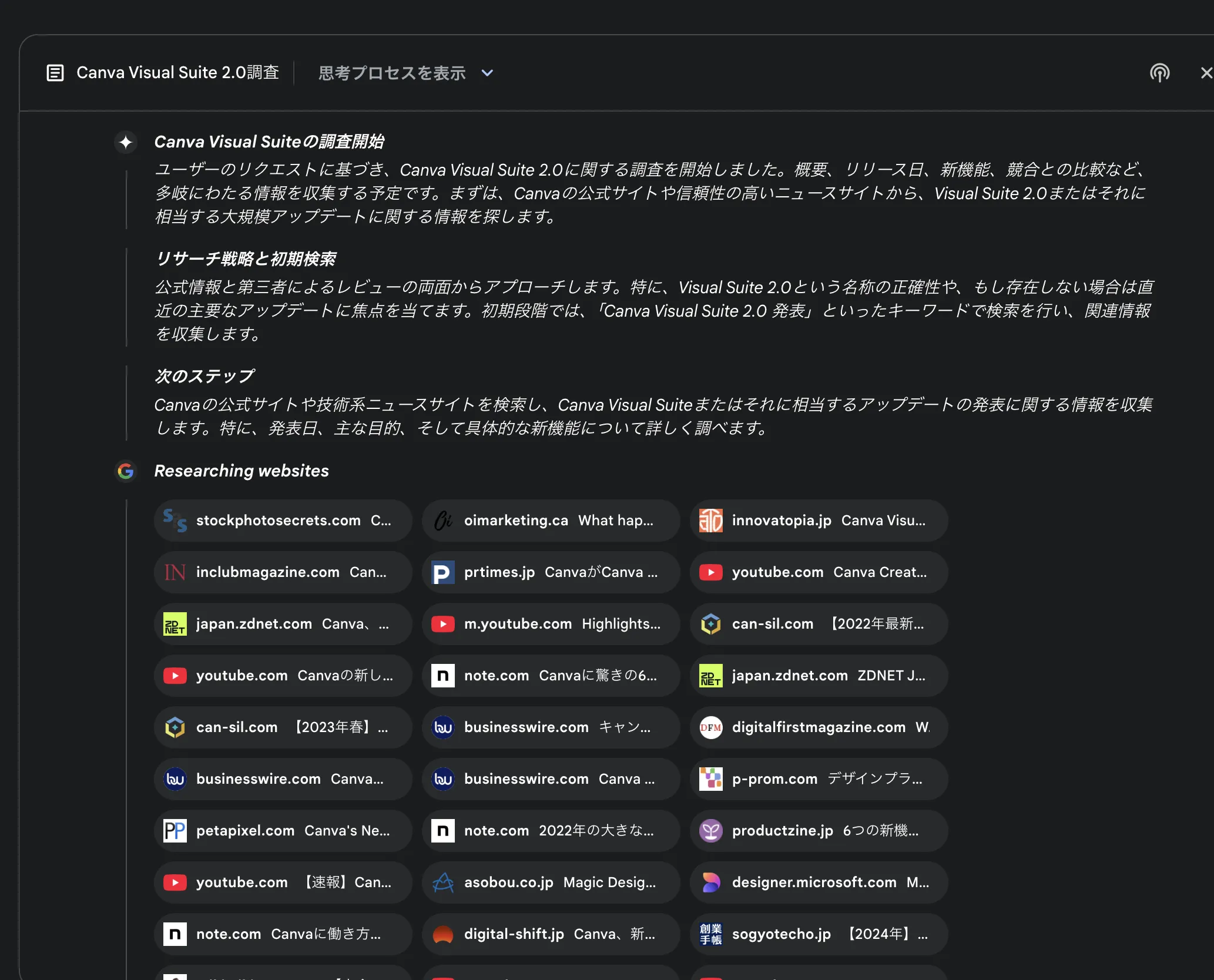1214x980 pixels.
Task: Open productzine.jp 6つの新機 source
Action: pos(819,831)
